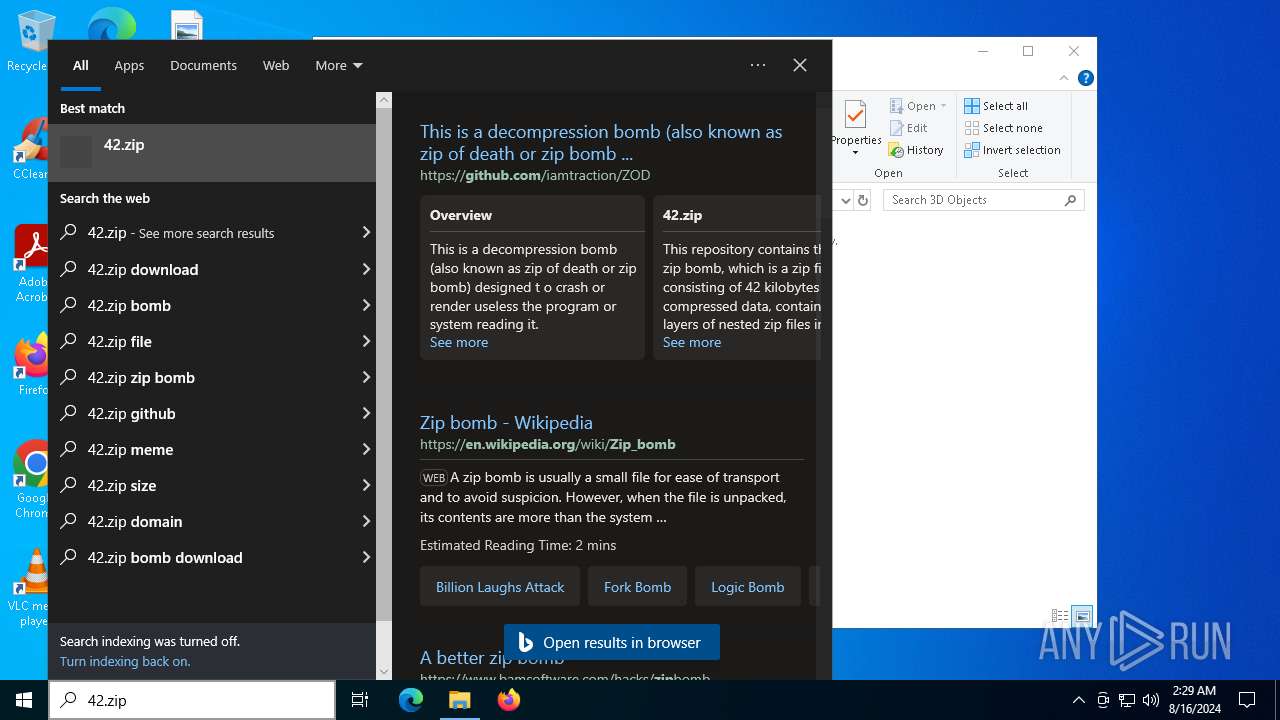The image size is (1280, 720).
Task: Click search icon beside '42.zip size'
Action: (x=69, y=485)
